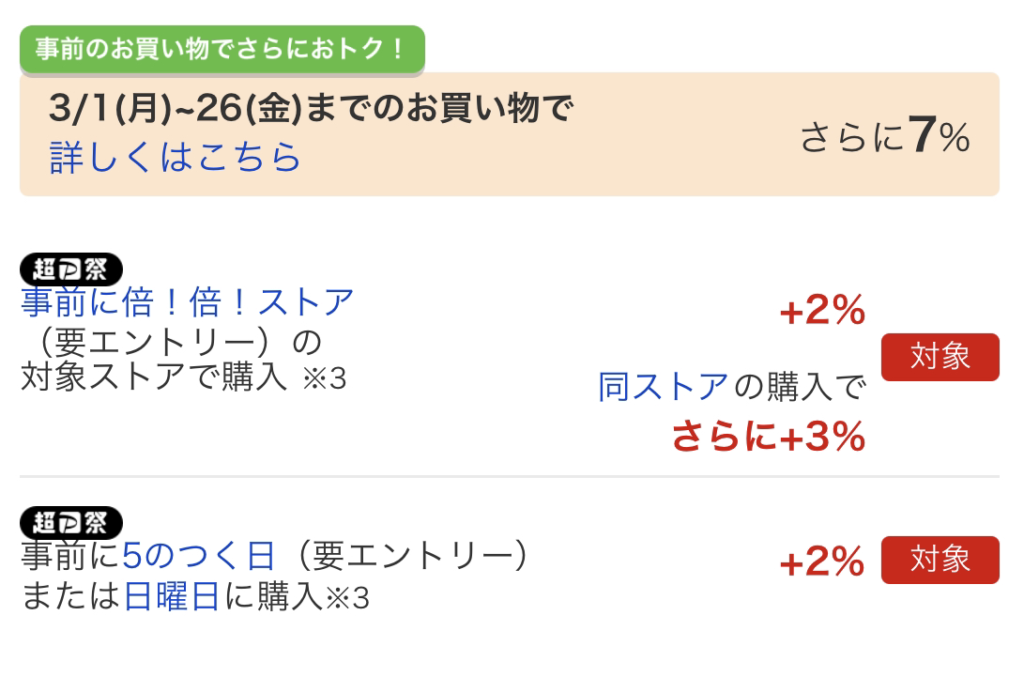This screenshot has height=677, width=1024.
Task: Open the 日曜日 link
Action: (x=171, y=596)
